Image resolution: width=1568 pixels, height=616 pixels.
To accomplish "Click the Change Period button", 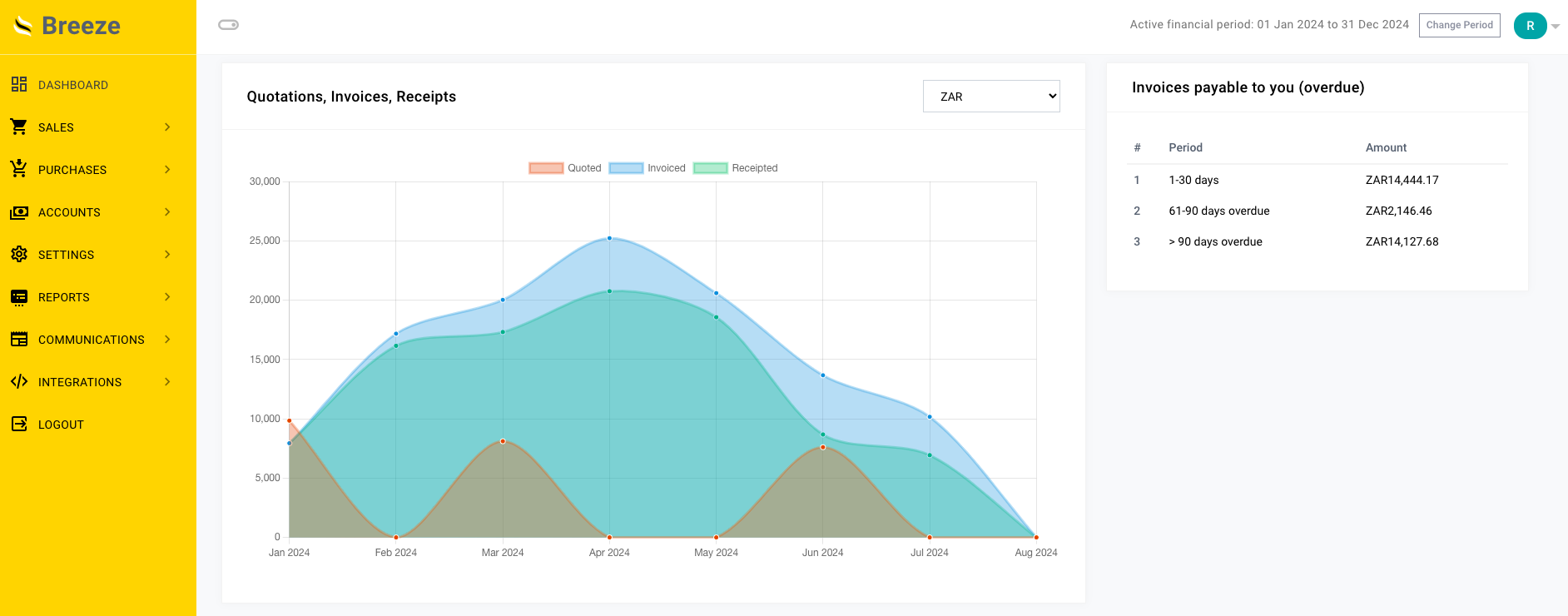I will (1459, 25).
